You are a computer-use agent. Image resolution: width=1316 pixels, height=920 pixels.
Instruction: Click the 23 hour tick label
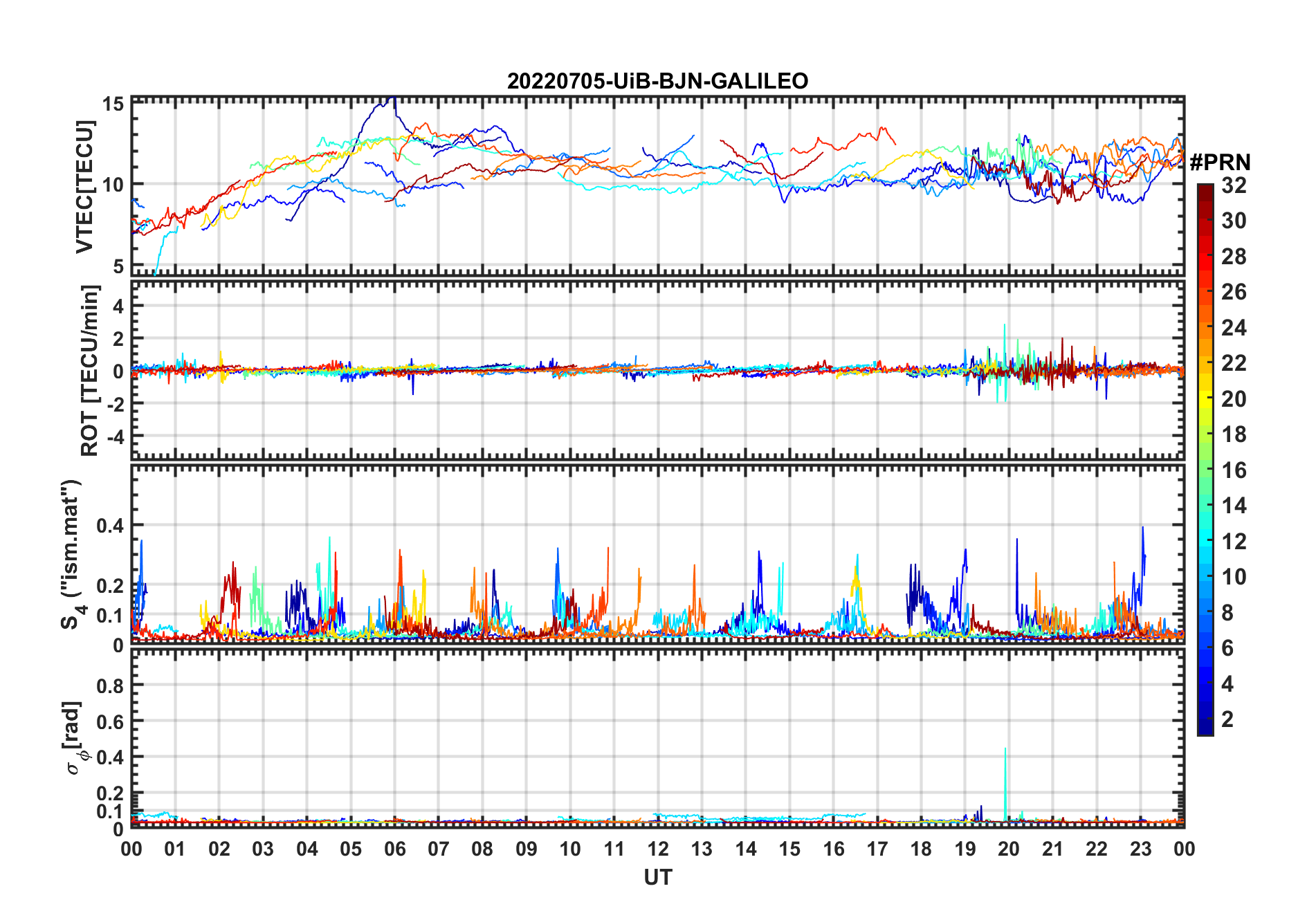tap(1140, 849)
